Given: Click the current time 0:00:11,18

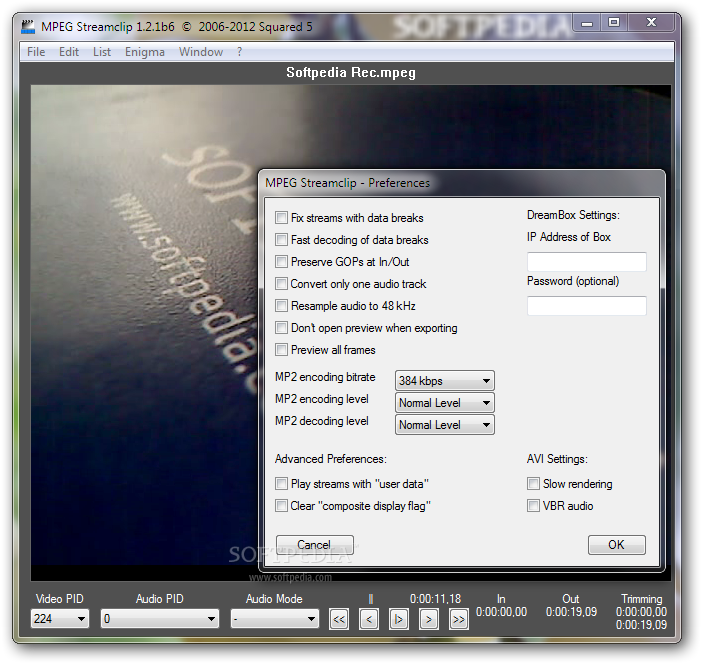Looking at the screenshot, I should (x=435, y=599).
